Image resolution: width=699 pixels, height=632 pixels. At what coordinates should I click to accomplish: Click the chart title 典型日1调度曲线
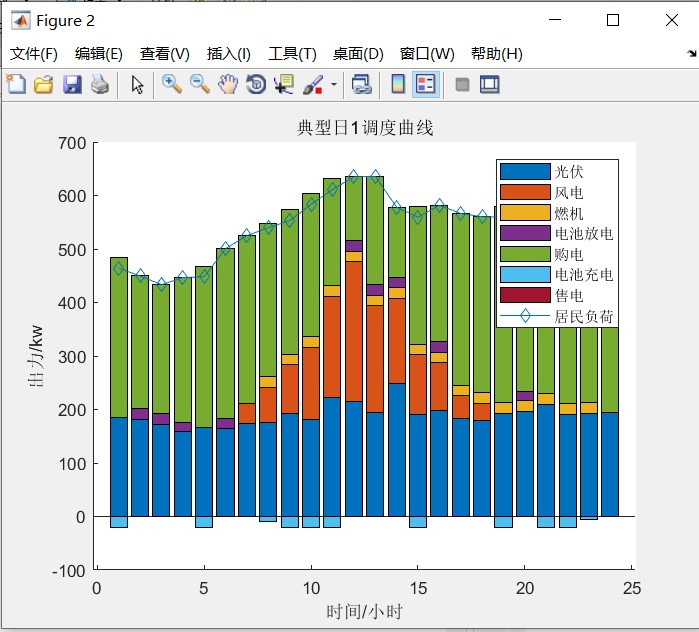365,128
